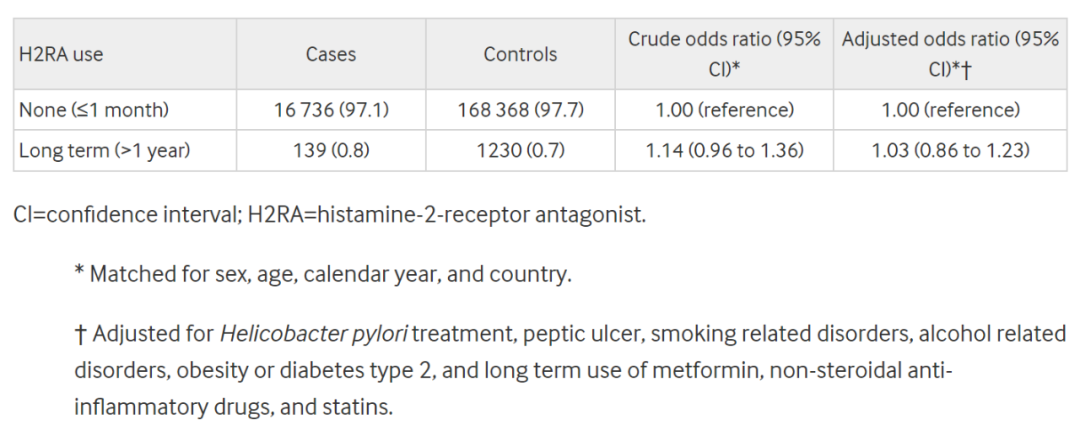
Task: Click the controls value "168 368 (97.7)"
Action: (x=520, y=110)
